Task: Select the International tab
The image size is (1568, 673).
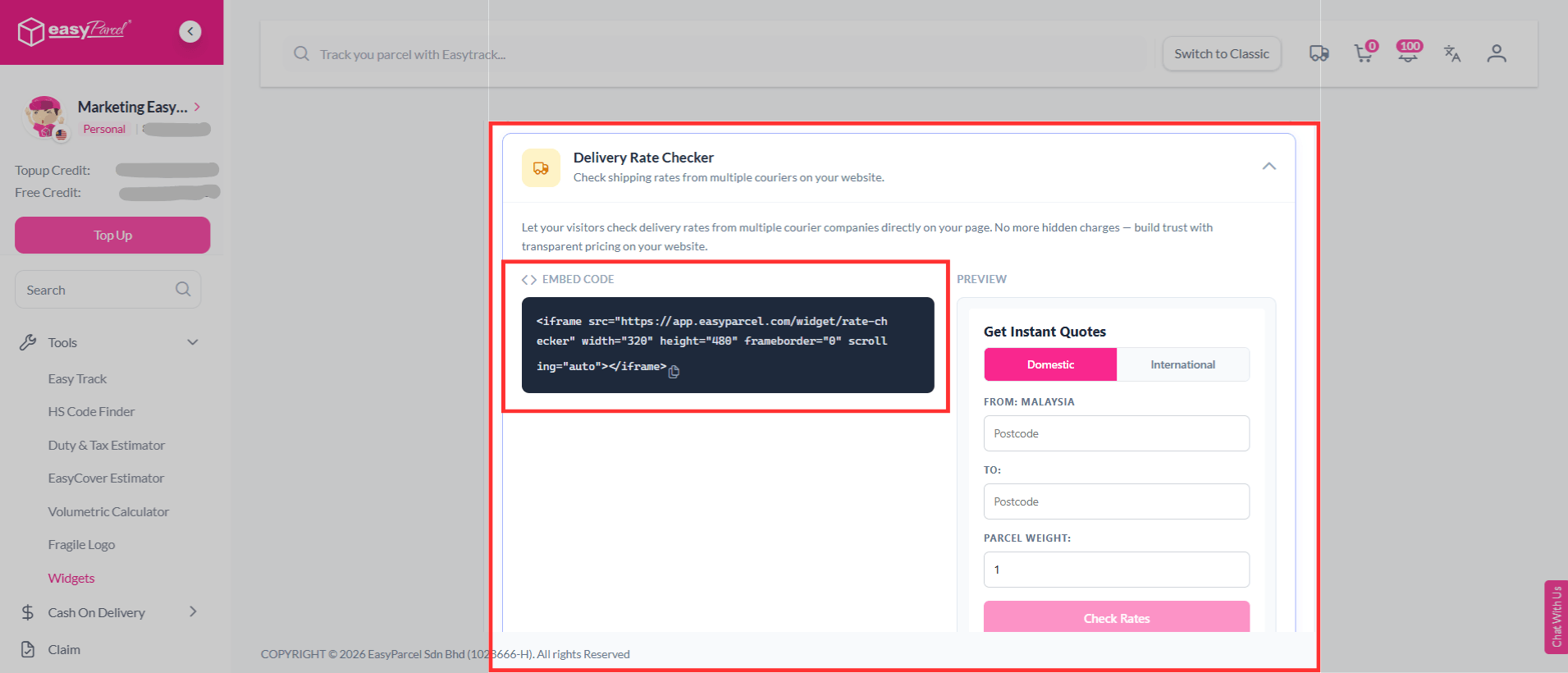Action: coord(1183,364)
